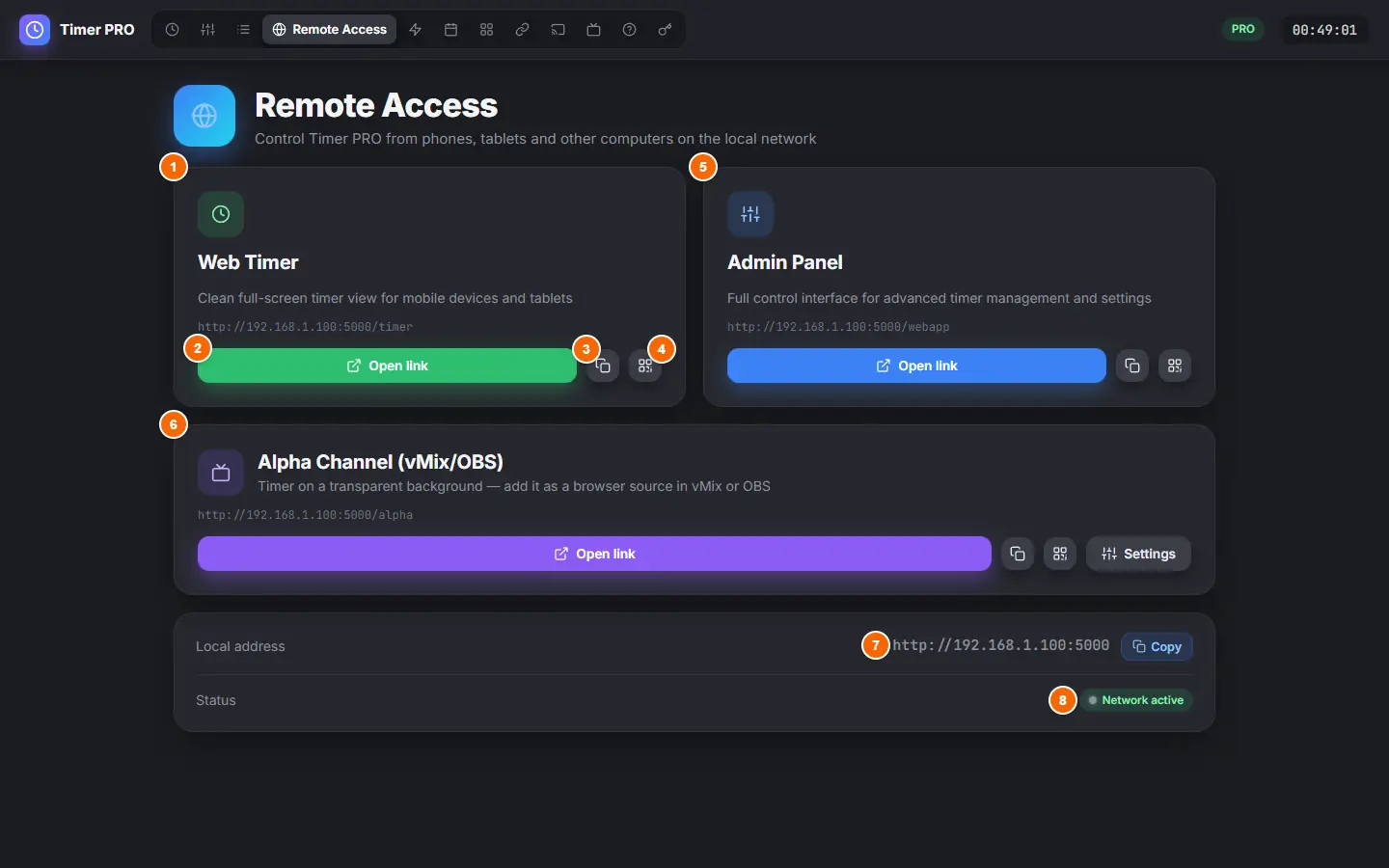This screenshot has width=1389, height=868.
Task: Click the green PRO badge
Action: (x=1243, y=29)
